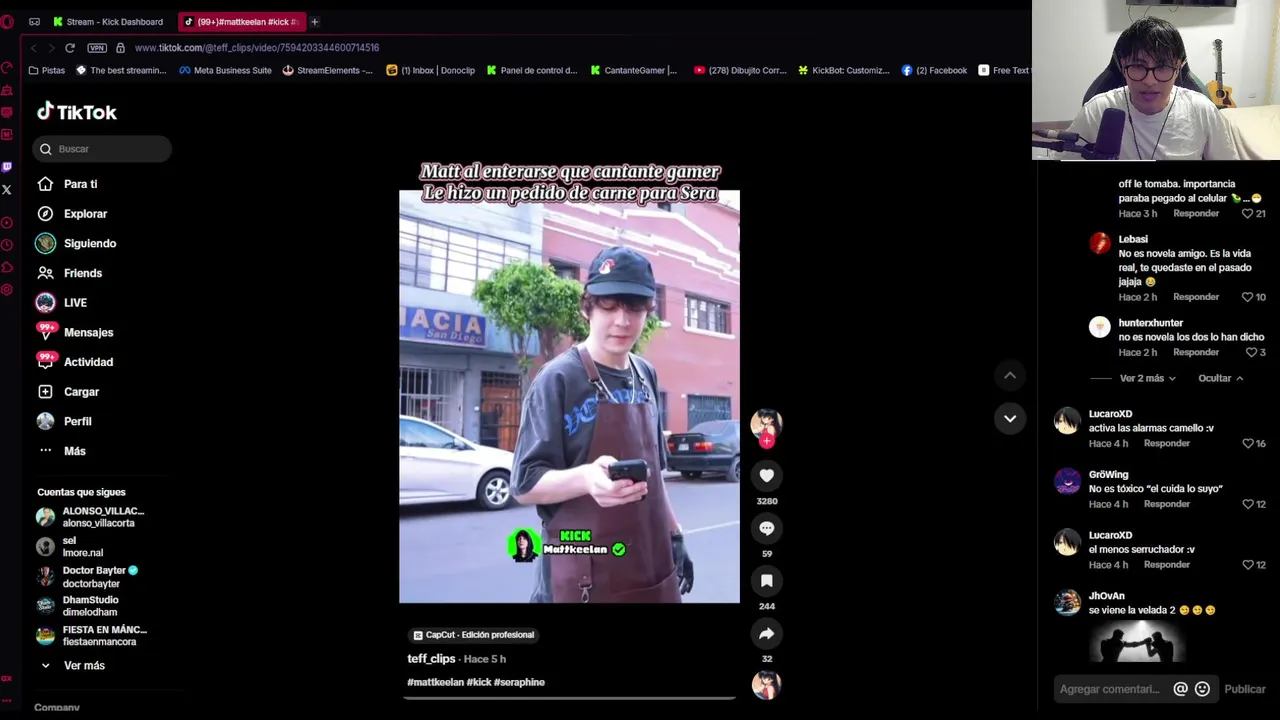Open emoji picker in comment box
Image resolution: width=1280 pixels, height=720 pixels.
coord(1202,689)
